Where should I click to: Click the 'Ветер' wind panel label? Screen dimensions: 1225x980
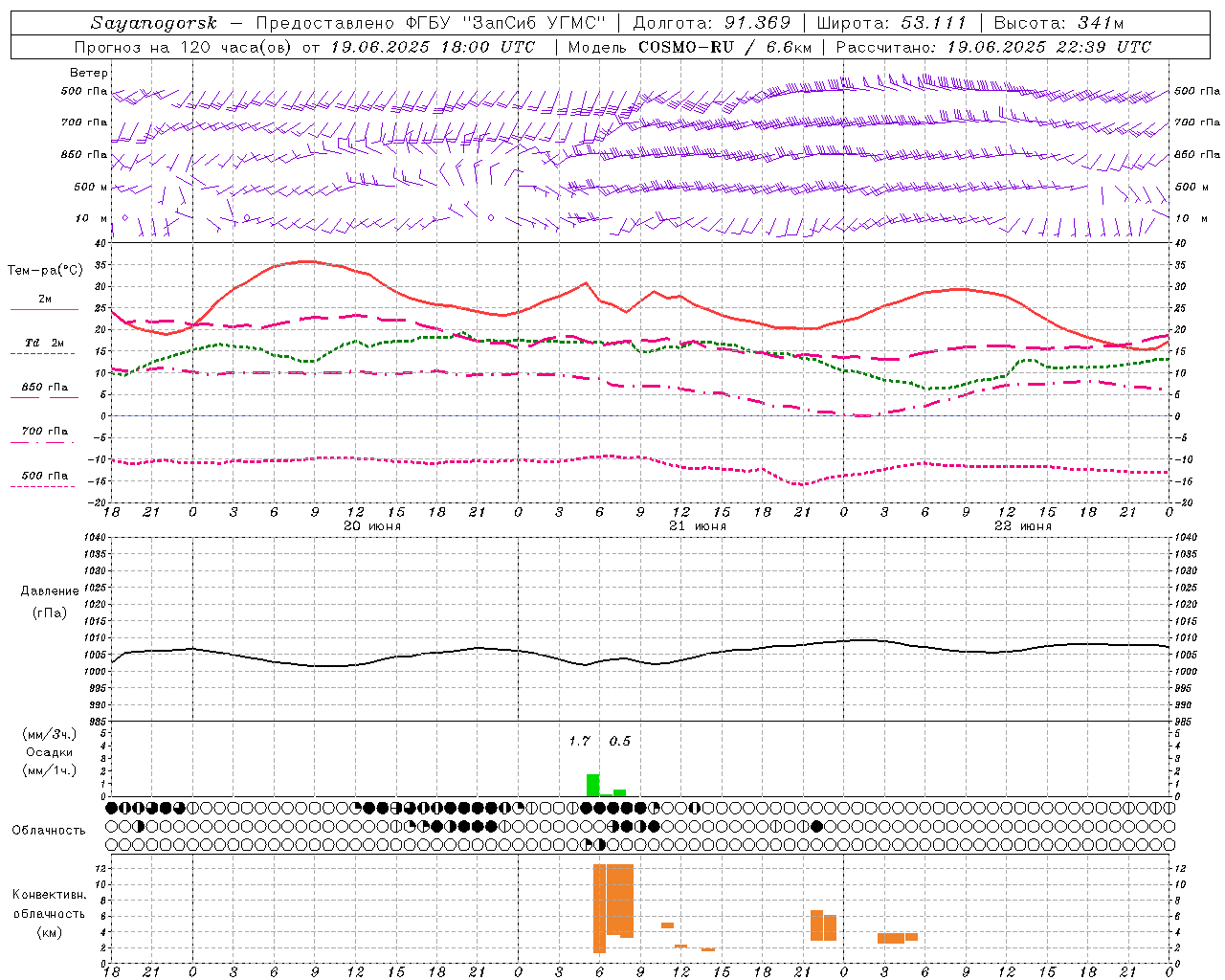coord(89,73)
